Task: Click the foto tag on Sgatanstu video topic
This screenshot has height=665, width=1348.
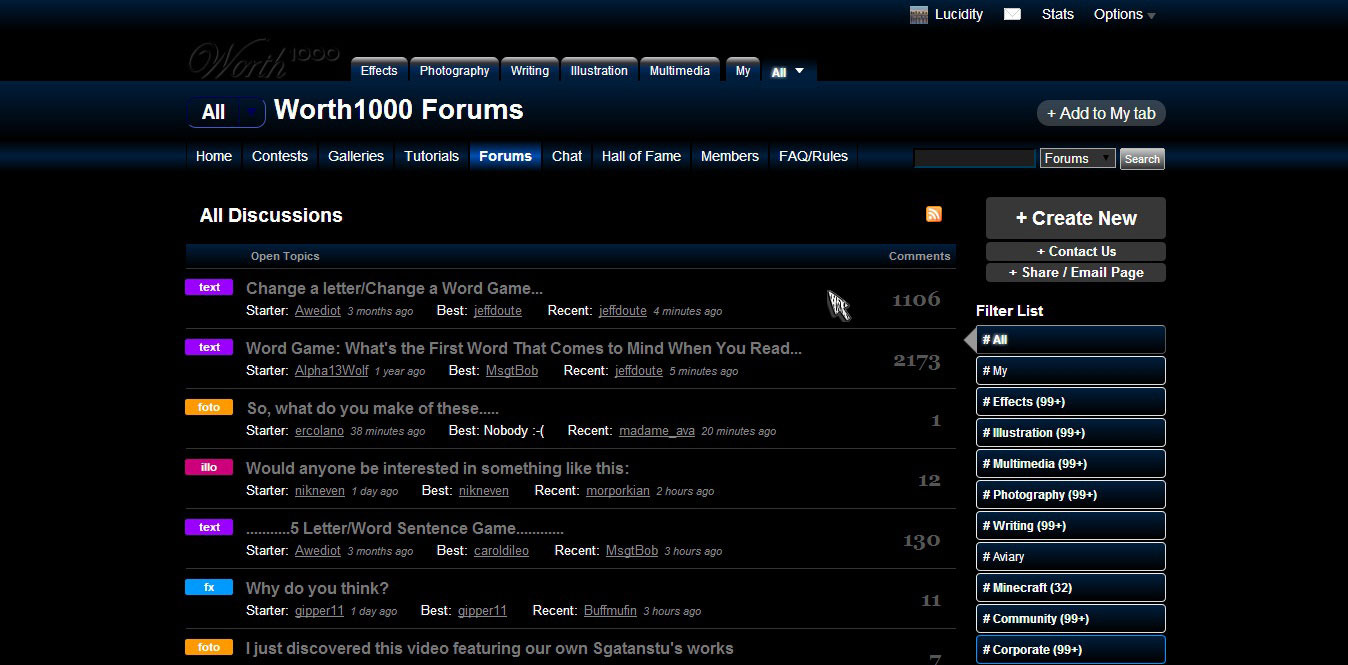Action: click(209, 647)
